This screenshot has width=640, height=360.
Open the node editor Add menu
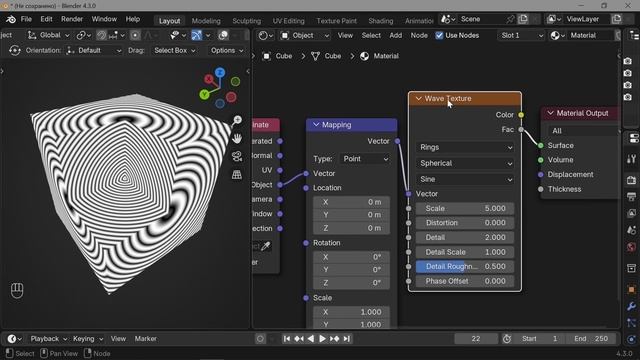click(396, 36)
